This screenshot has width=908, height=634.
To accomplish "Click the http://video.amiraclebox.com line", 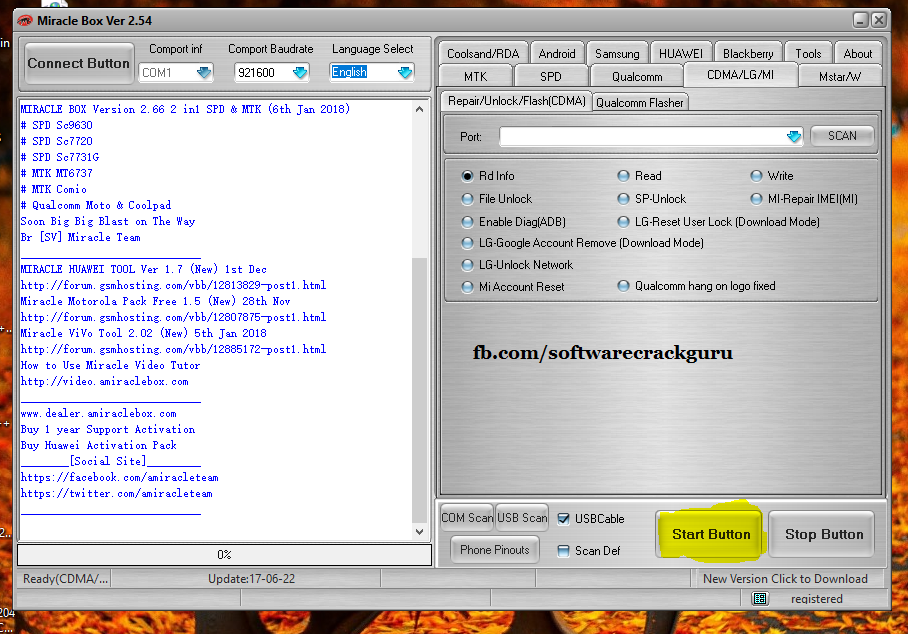I will [x=104, y=382].
